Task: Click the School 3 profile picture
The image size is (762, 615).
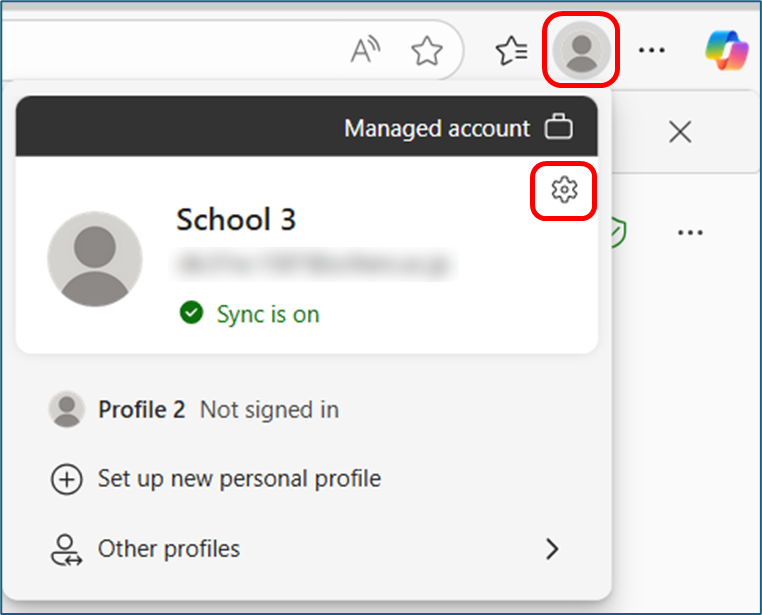Action: coord(95,259)
